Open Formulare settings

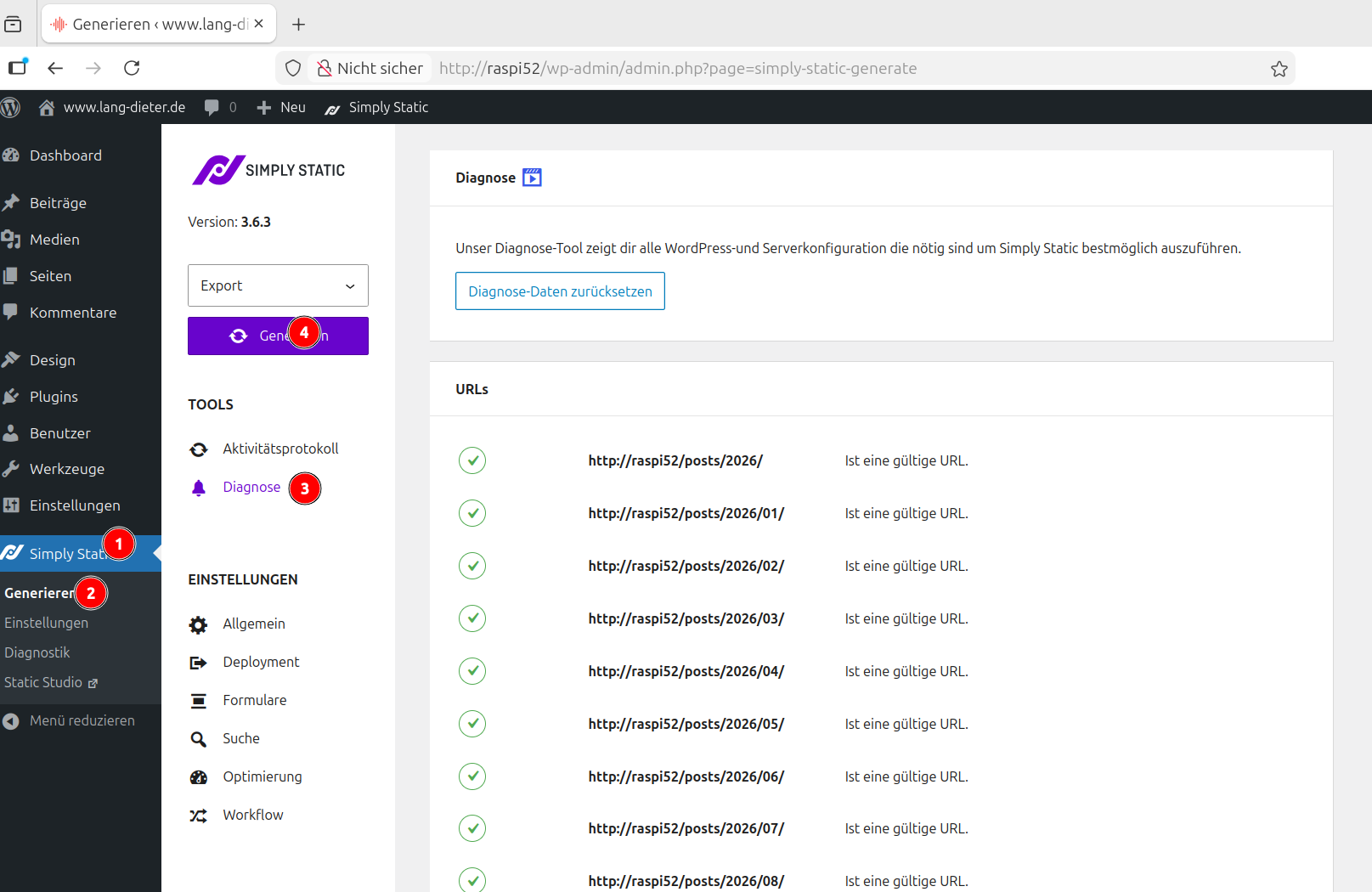coord(254,700)
